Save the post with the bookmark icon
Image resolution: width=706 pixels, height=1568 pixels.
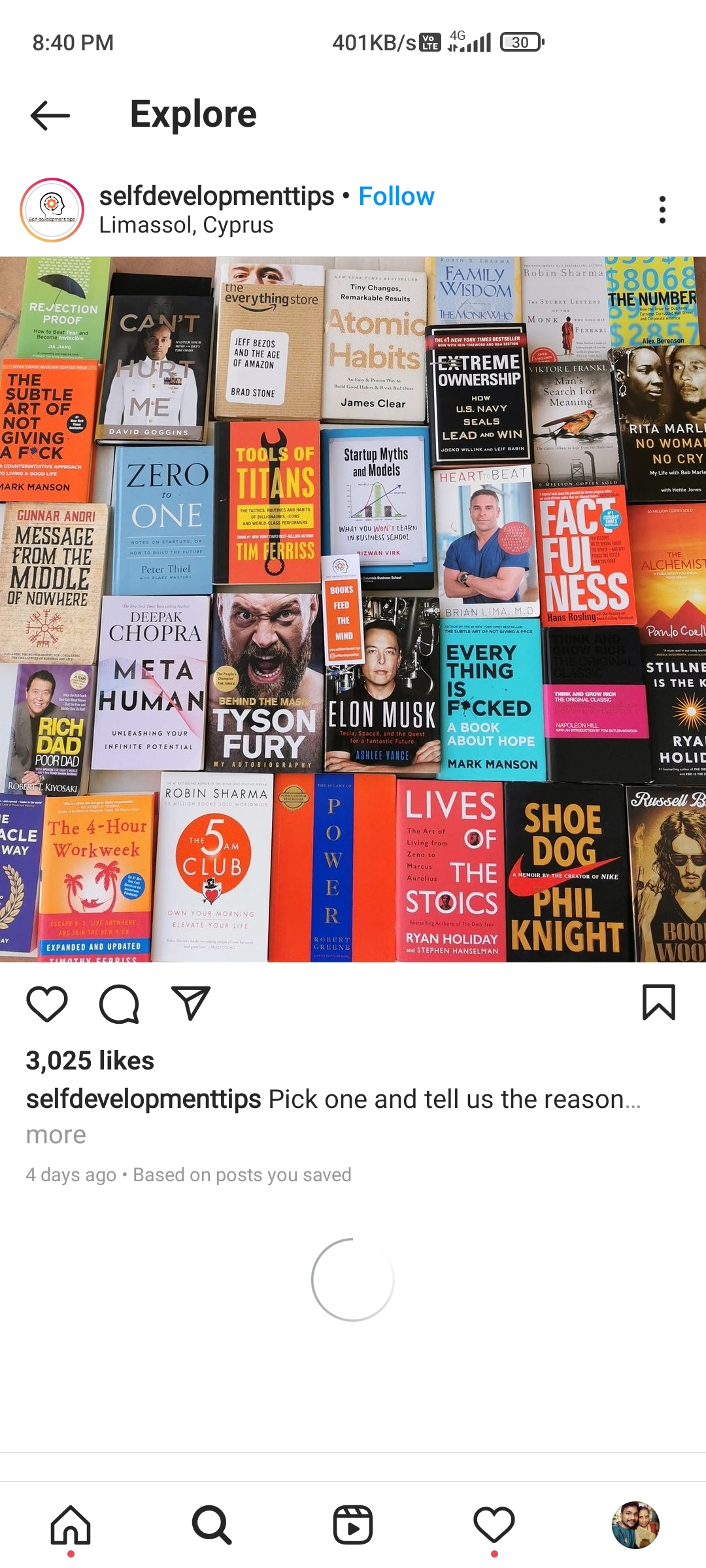pos(659,1002)
